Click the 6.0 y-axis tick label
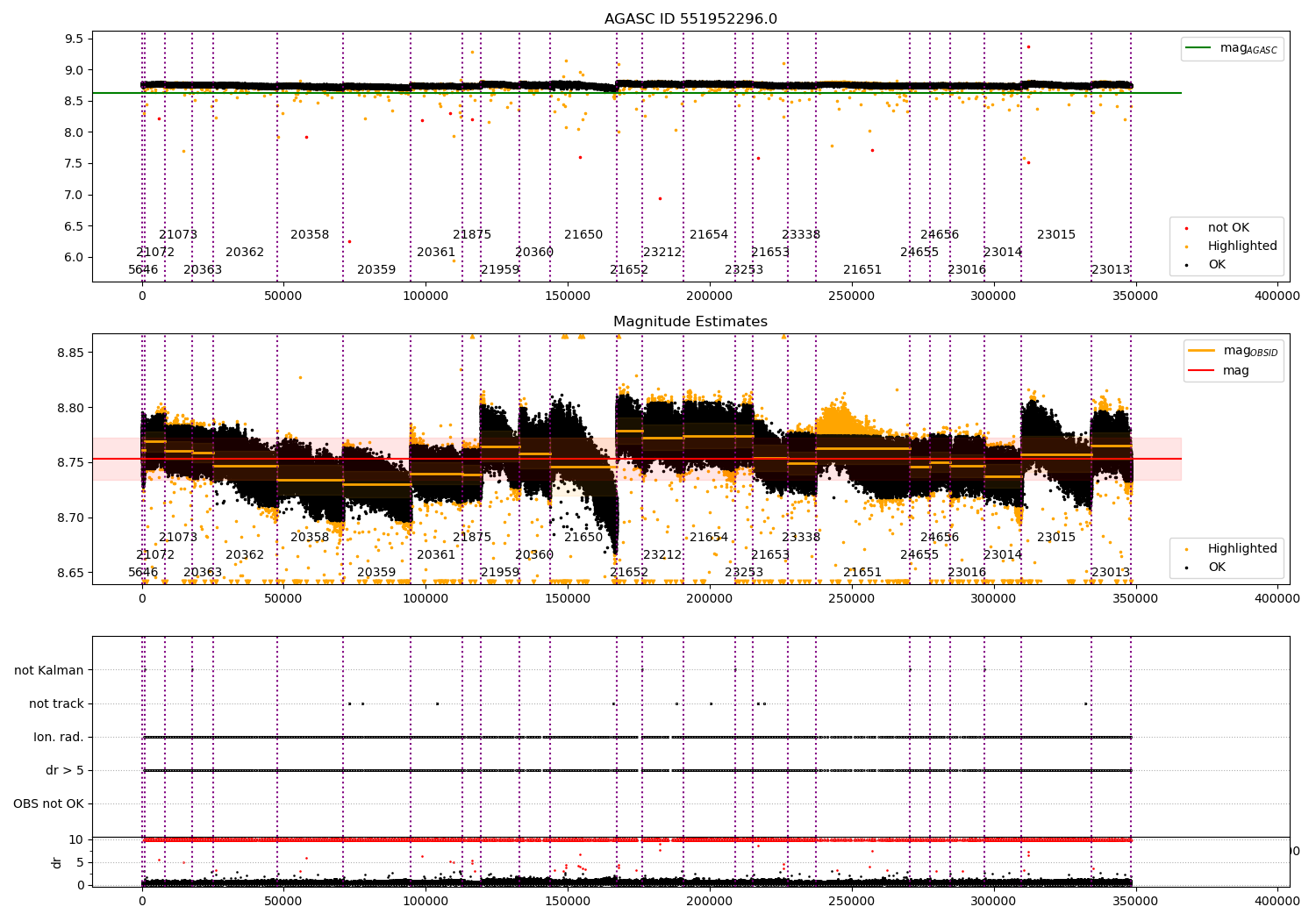Image resolution: width=1316 pixels, height=921 pixels. click(x=74, y=257)
